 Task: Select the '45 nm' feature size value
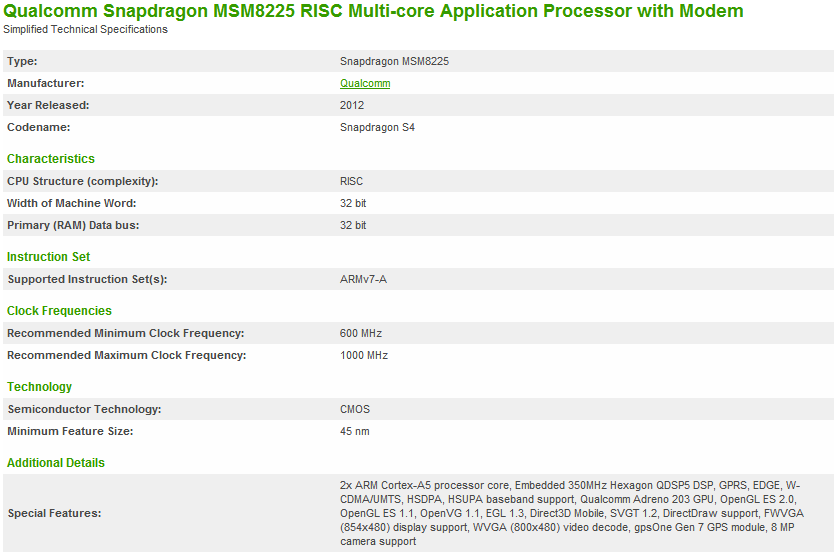point(354,431)
